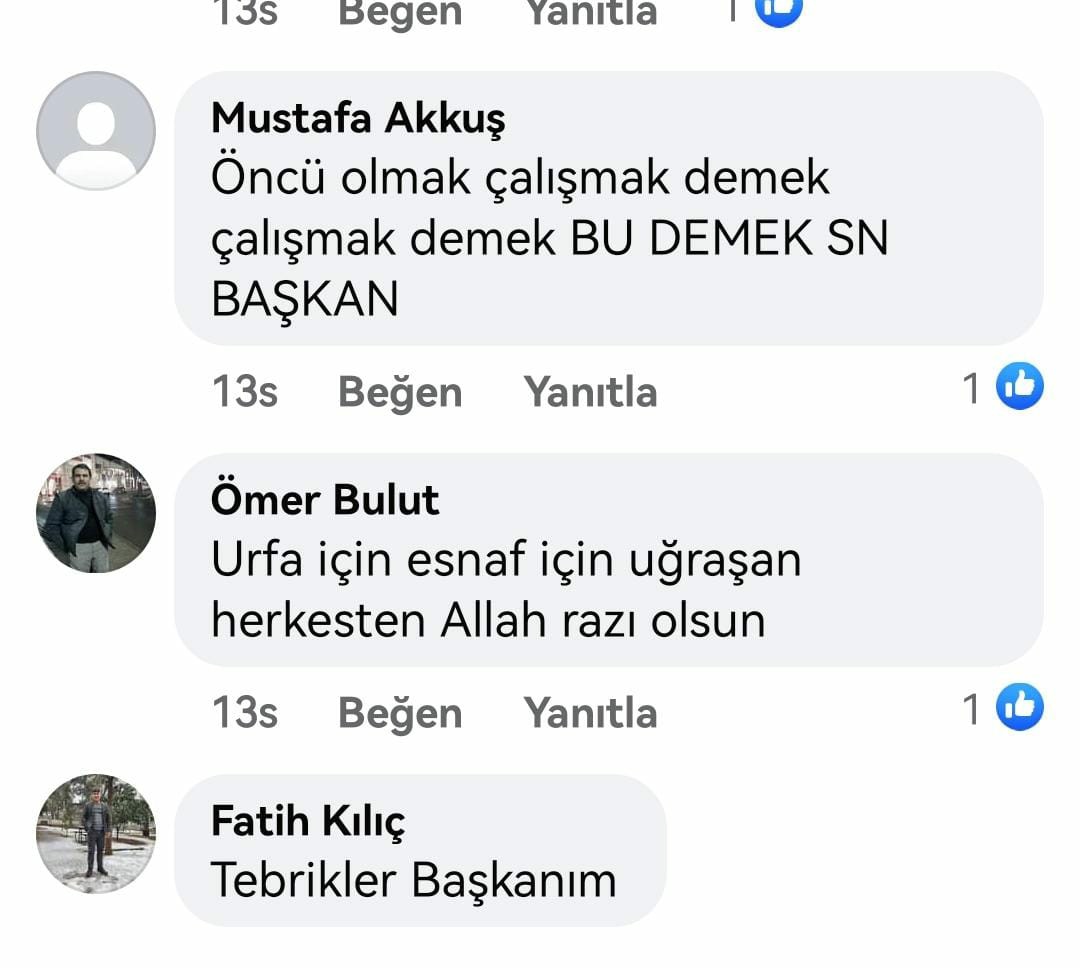Tap the topmost Beğen like link
1080x968 pixels.
click(399, 12)
